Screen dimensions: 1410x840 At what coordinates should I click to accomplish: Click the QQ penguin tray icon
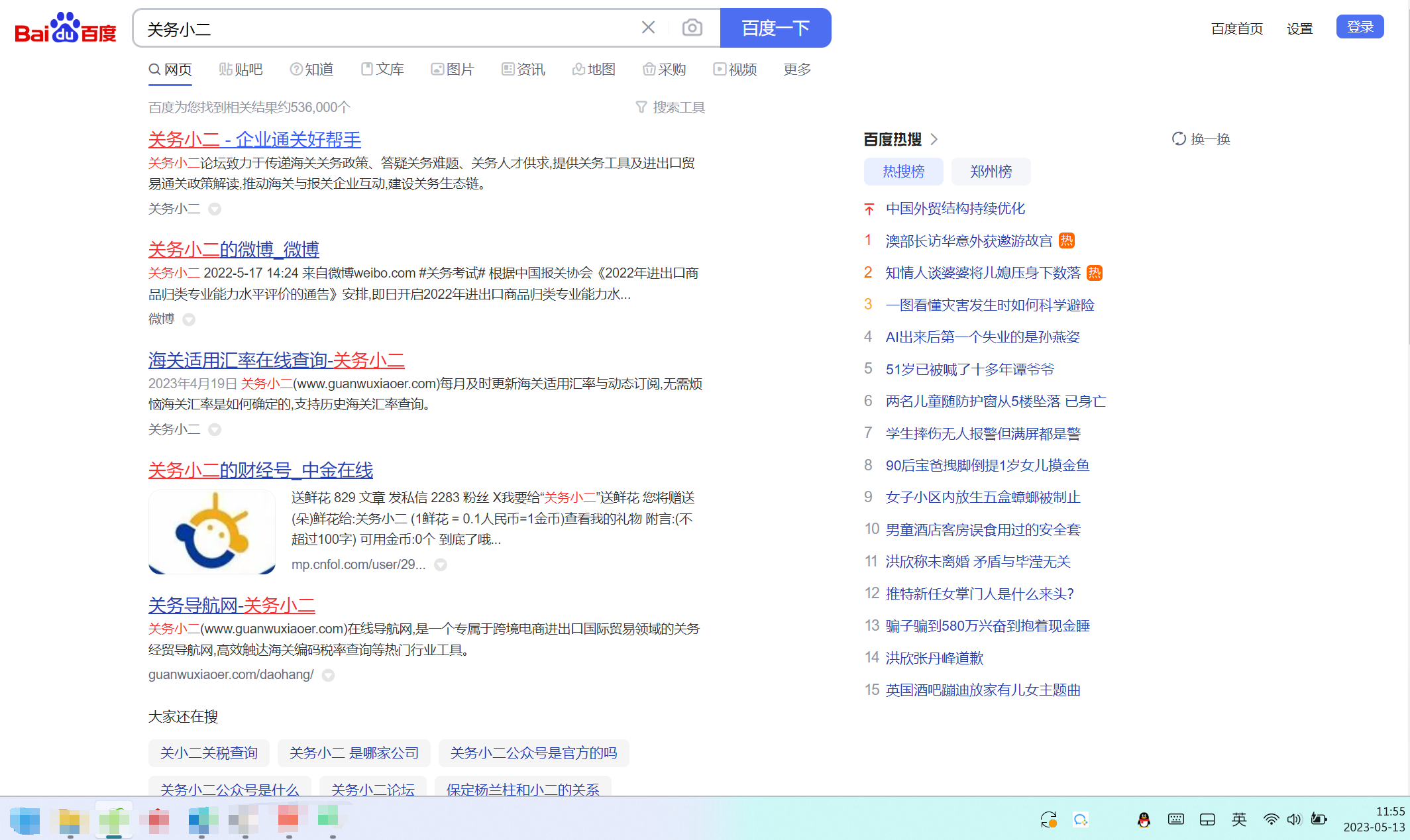pyautogui.click(x=1144, y=820)
